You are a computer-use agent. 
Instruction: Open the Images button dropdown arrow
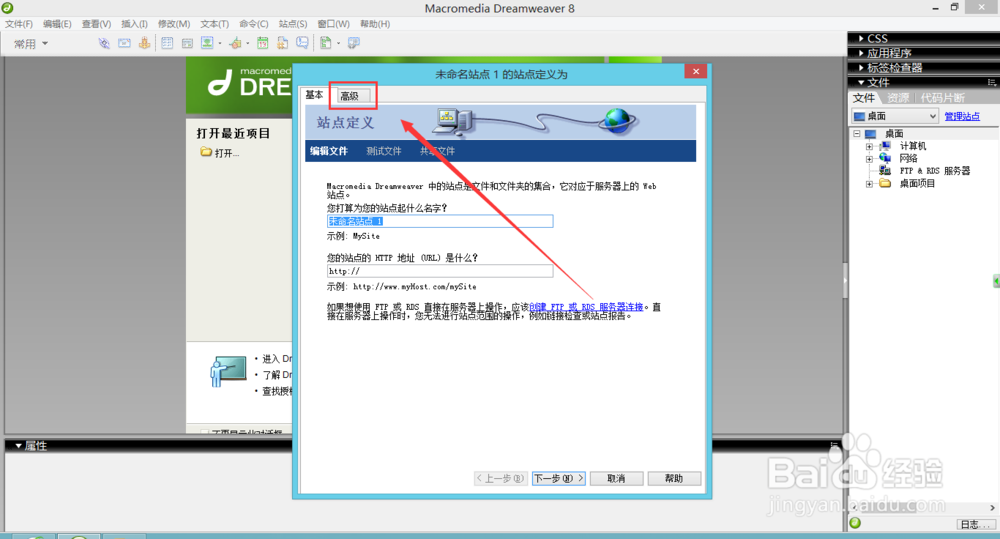click(x=219, y=44)
